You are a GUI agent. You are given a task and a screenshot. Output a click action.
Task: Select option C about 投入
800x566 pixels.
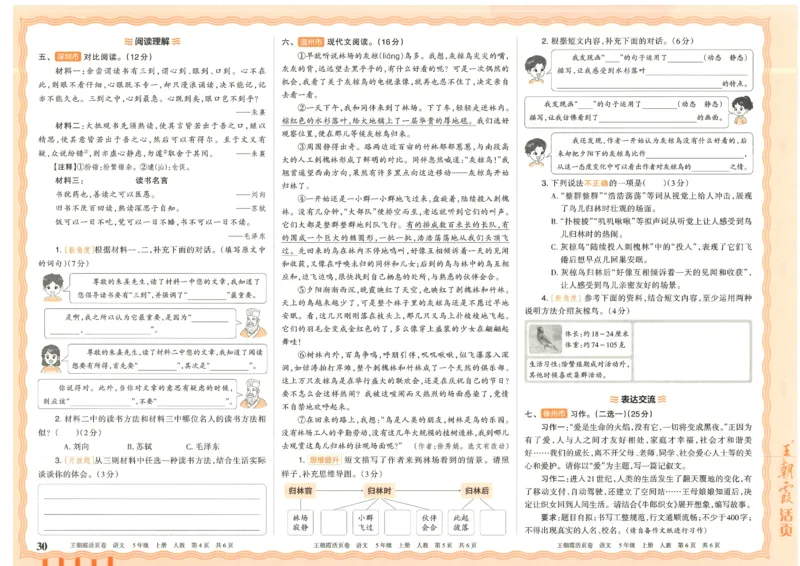tap(652, 253)
